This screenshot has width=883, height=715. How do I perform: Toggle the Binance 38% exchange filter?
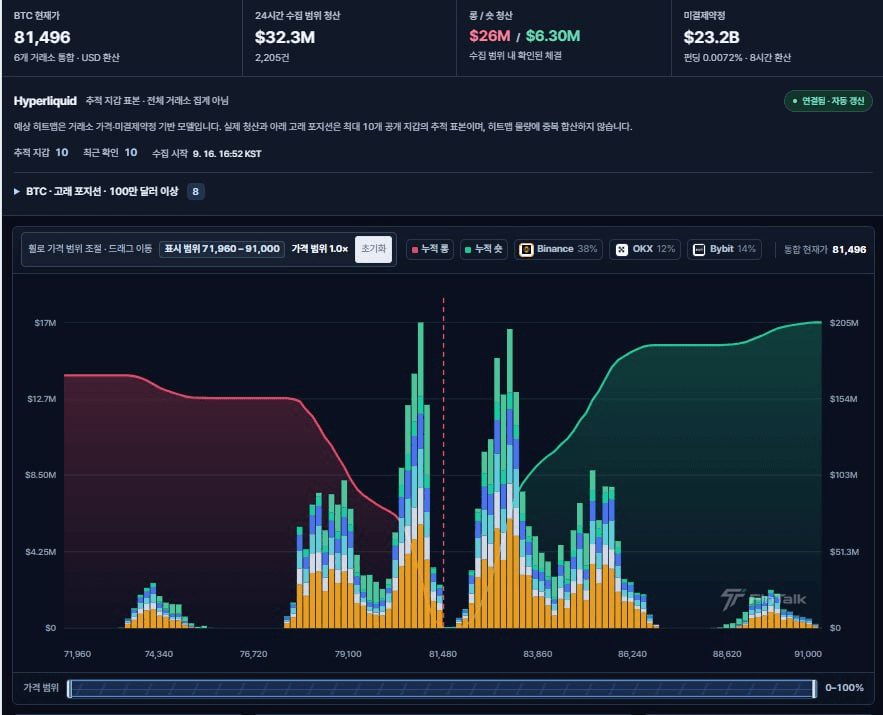(x=558, y=249)
